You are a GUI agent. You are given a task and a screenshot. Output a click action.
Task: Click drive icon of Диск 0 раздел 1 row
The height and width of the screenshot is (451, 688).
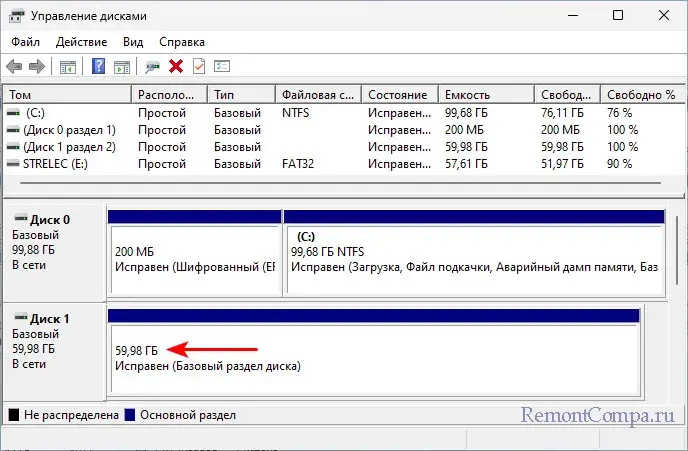pyautogui.click(x=14, y=130)
